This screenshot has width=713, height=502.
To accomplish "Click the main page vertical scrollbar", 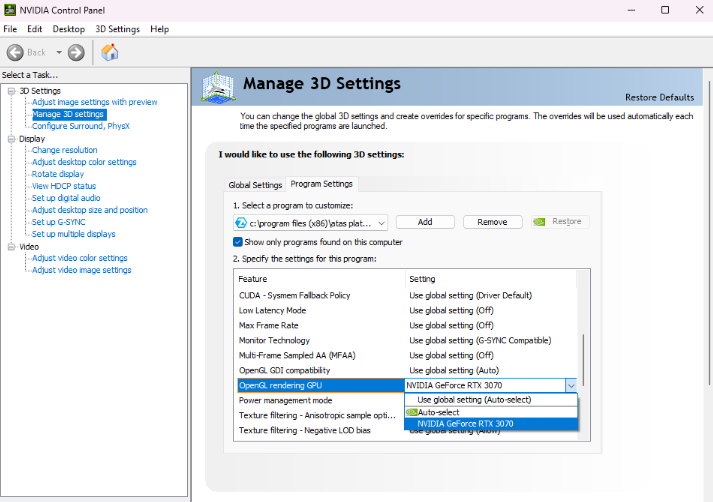I will point(709,232).
